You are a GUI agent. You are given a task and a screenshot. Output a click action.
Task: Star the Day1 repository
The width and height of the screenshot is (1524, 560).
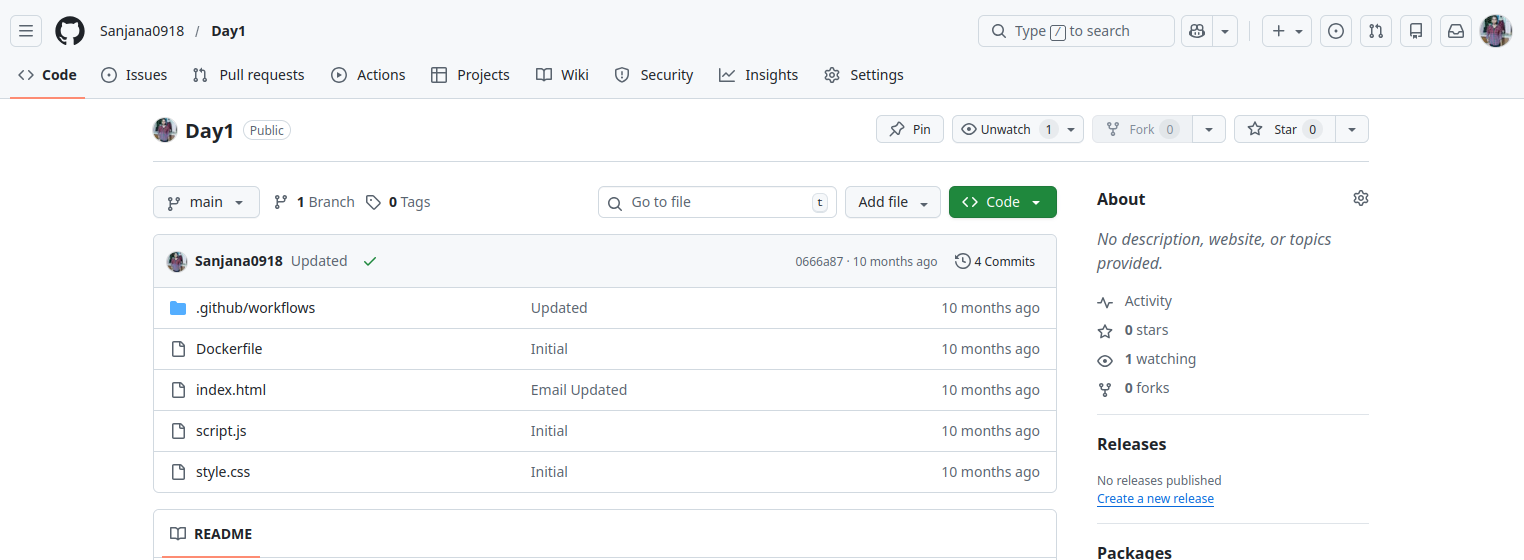(x=1284, y=129)
